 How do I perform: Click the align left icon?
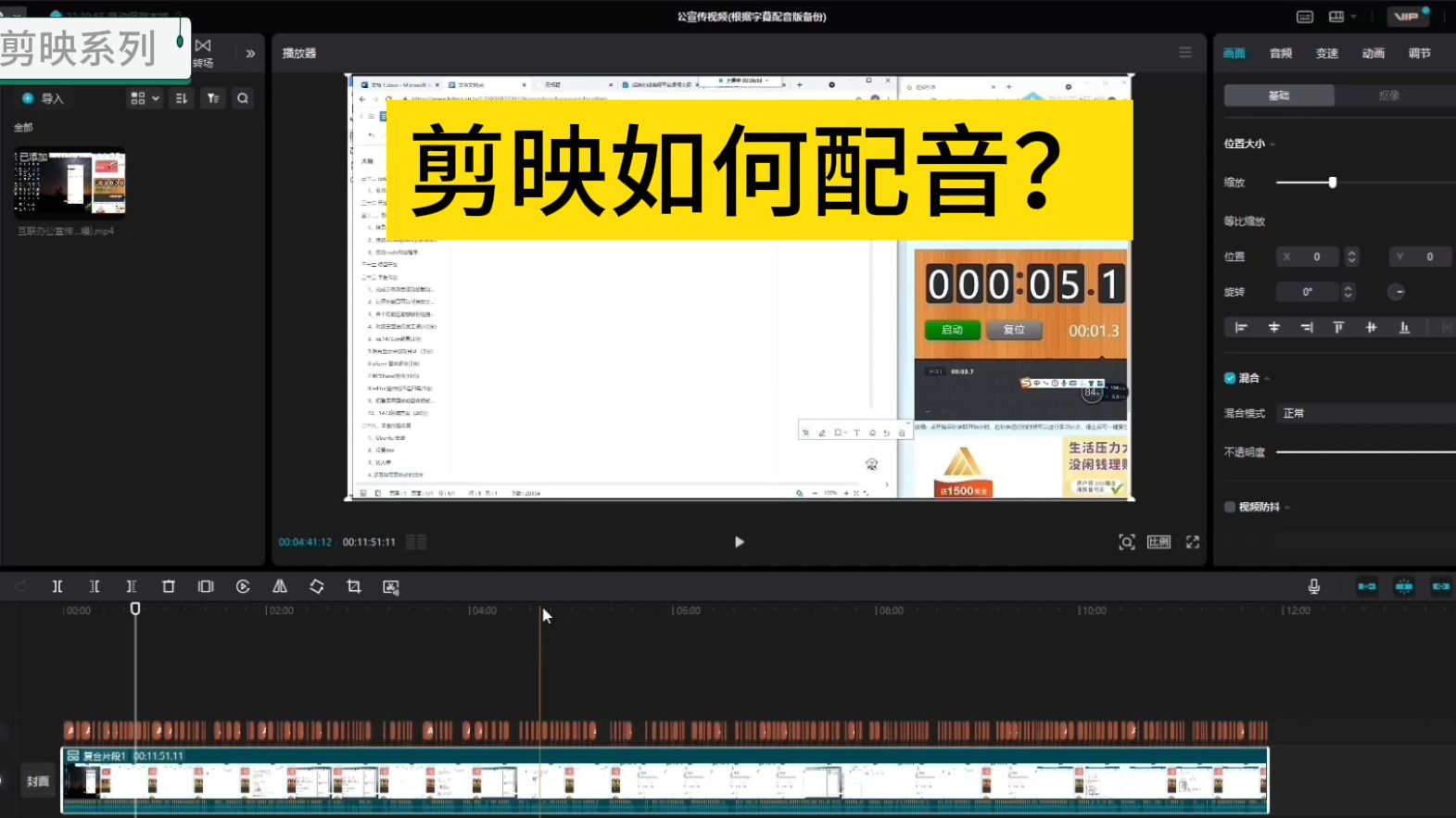(x=1241, y=327)
